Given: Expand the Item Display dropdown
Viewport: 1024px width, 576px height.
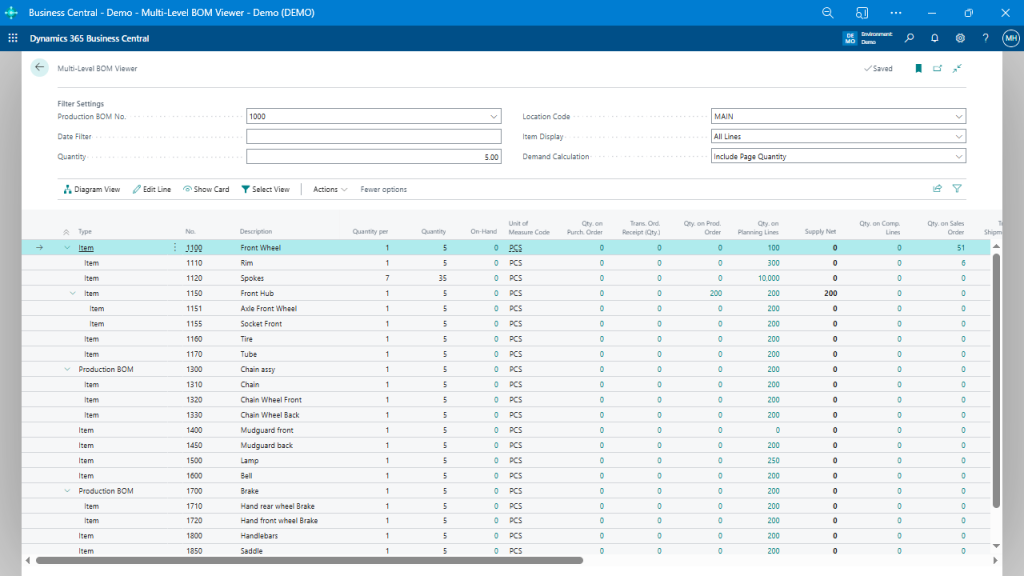Looking at the screenshot, I should pyautogui.click(x=958, y=136).
